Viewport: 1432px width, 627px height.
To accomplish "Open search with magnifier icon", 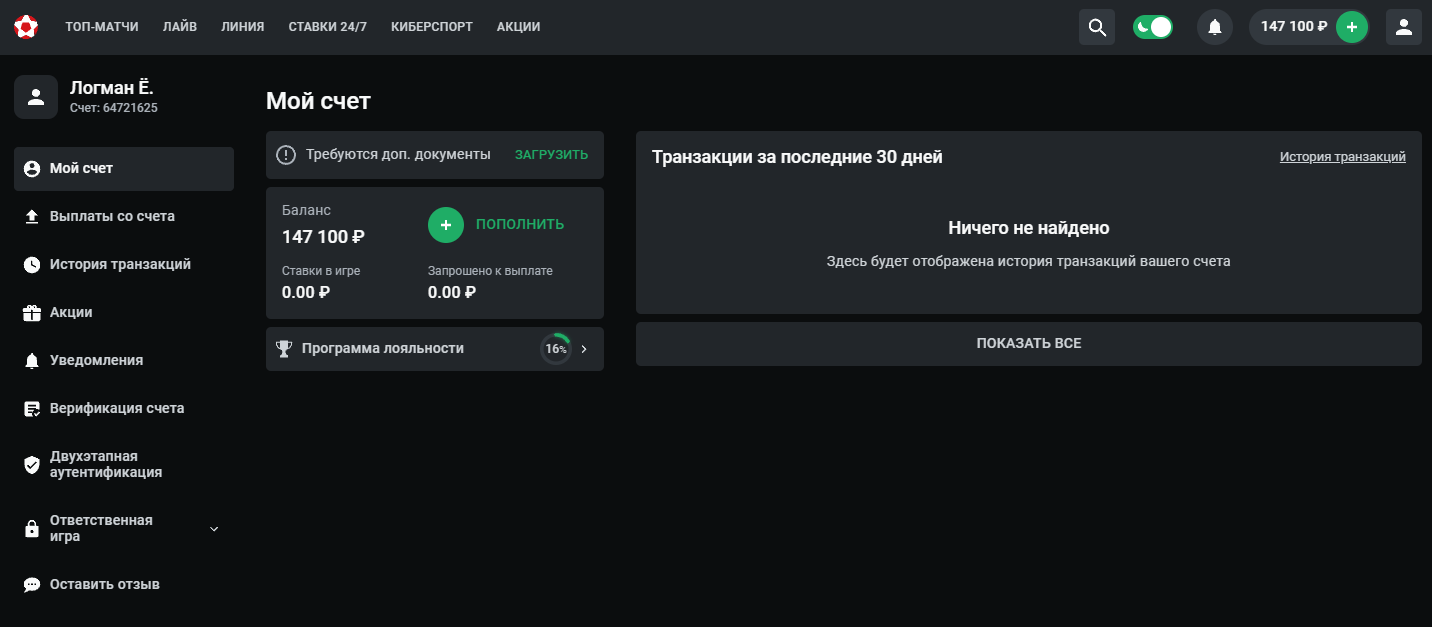I will [1096, 27].
